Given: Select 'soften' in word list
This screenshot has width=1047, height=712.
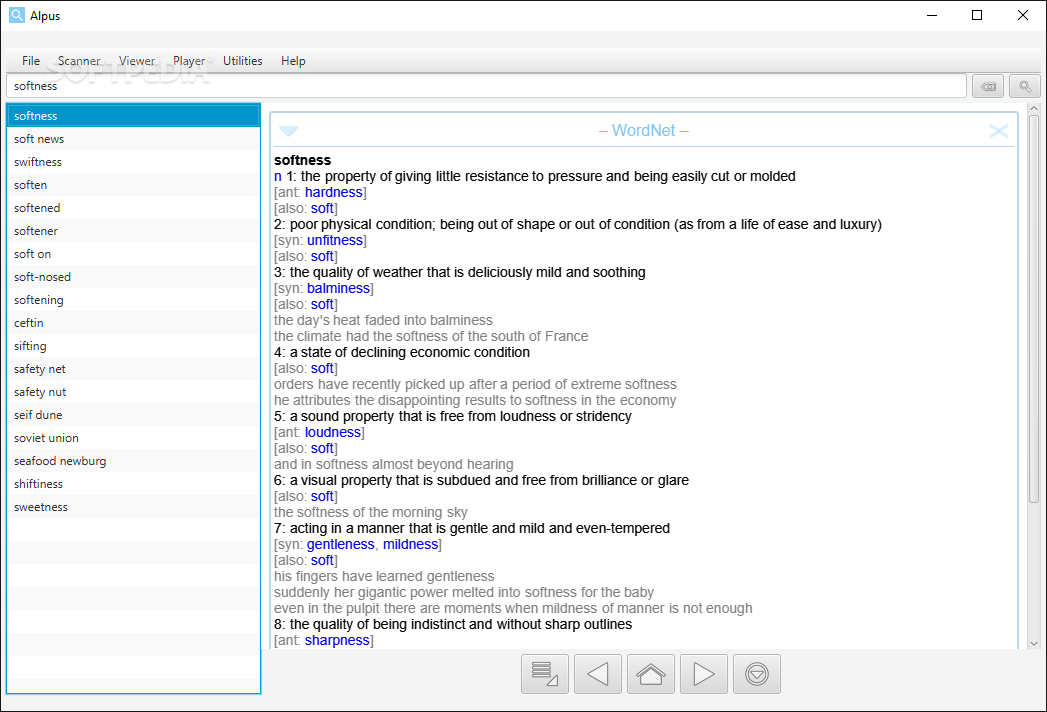Looking at the screenshot, I should 134,185.
